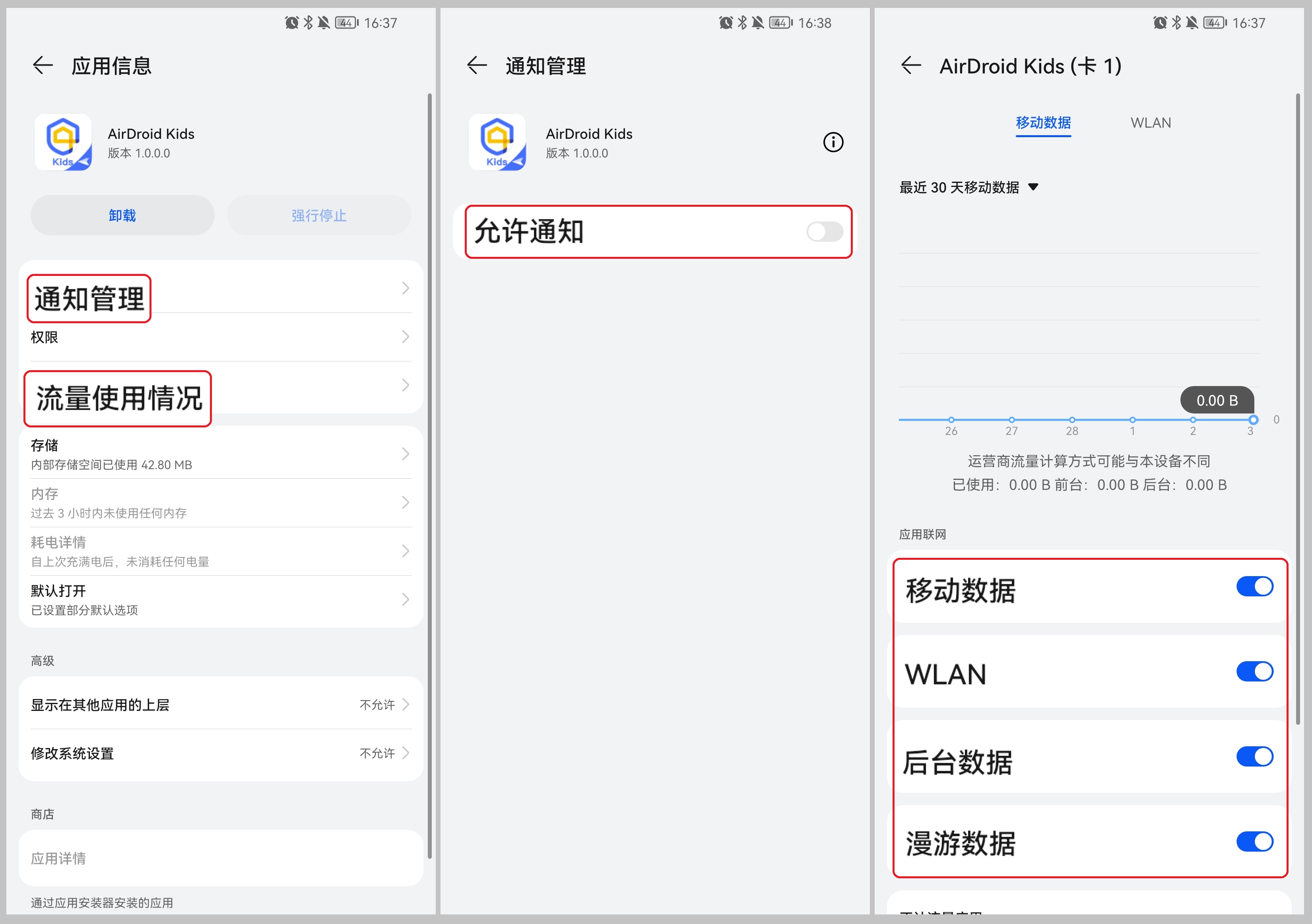Viewport: 1312px width, 924px height.
Task: Open 通知管理 row chevron
Action: (x=405, y=288)
